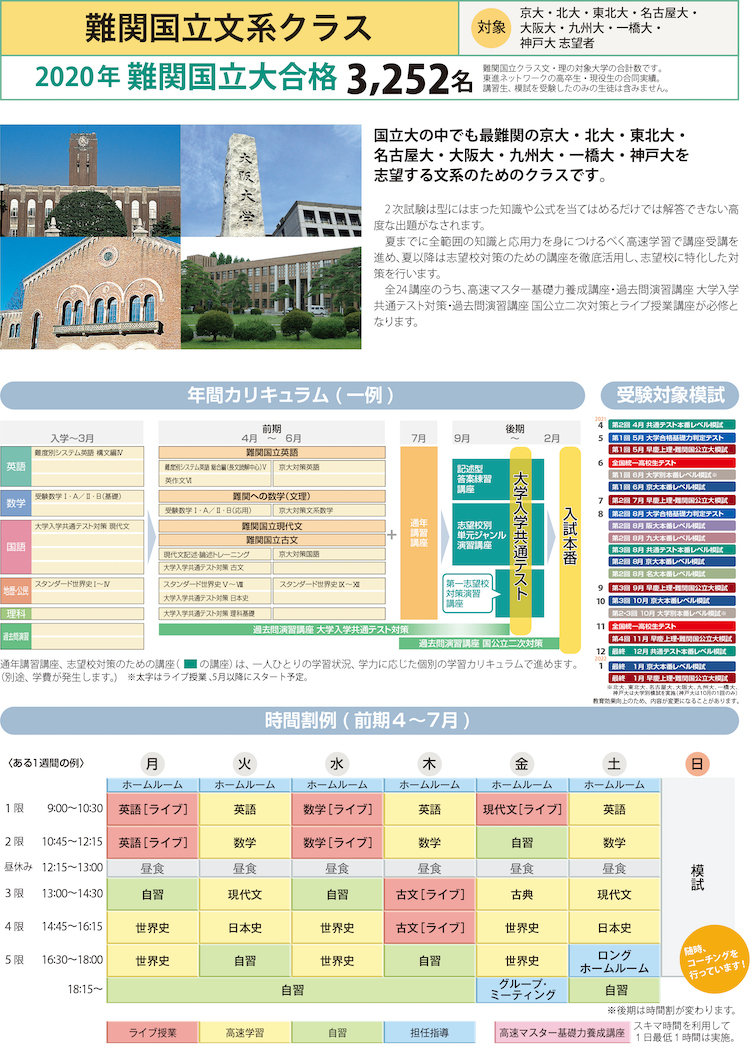Image resolution: width=750 pixels, height=1049 pixels.
Task: Click the 記述型答案練習講座 teal block
Action: pos(481,479)
